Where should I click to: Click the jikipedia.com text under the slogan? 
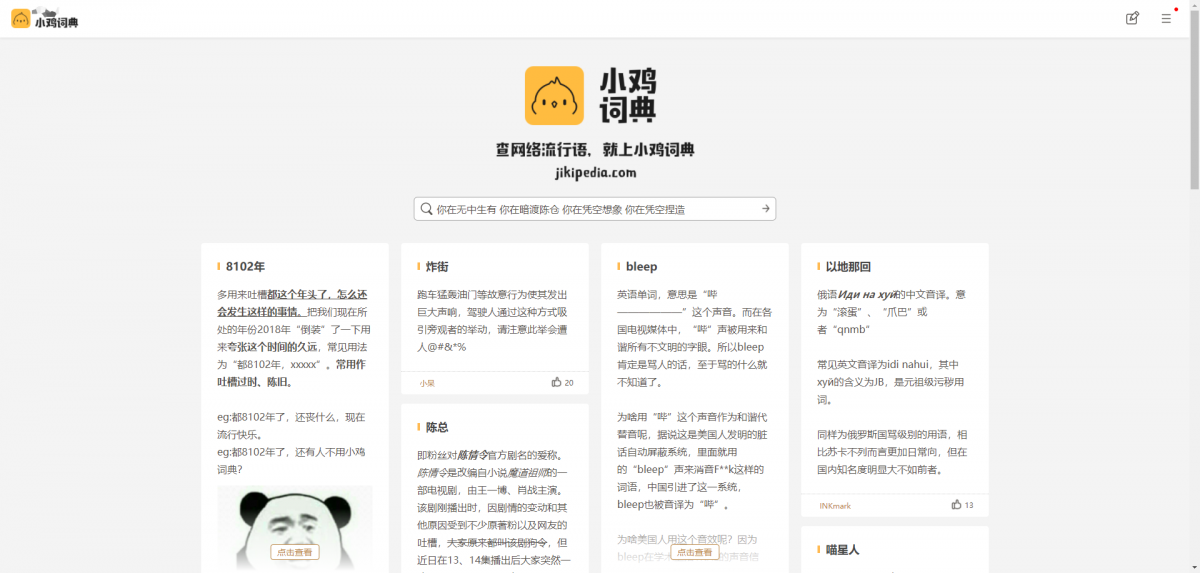click(595, 172)
